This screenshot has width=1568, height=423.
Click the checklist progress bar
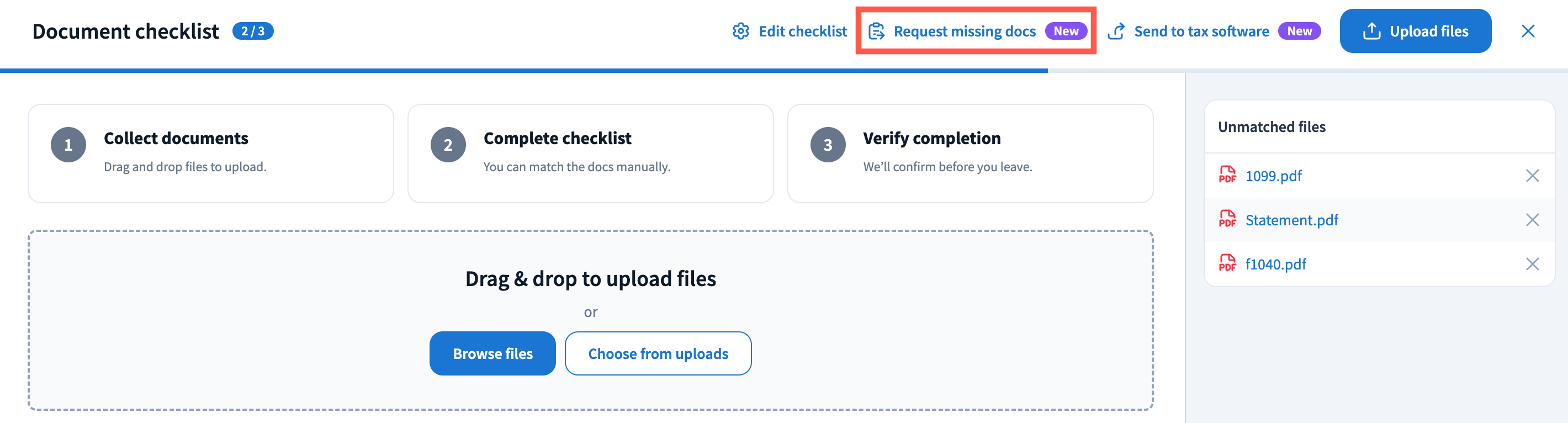(523, 71)
